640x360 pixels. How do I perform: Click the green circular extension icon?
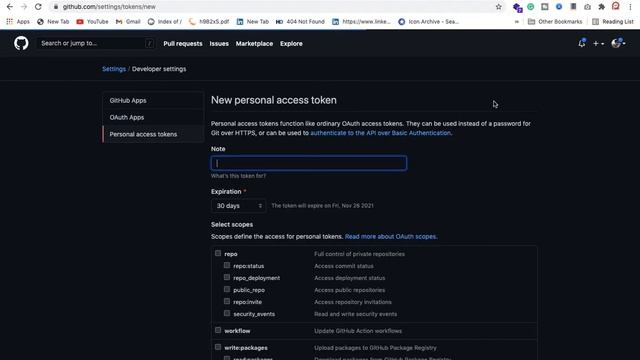pyautogui.click(x=531, y=7)
